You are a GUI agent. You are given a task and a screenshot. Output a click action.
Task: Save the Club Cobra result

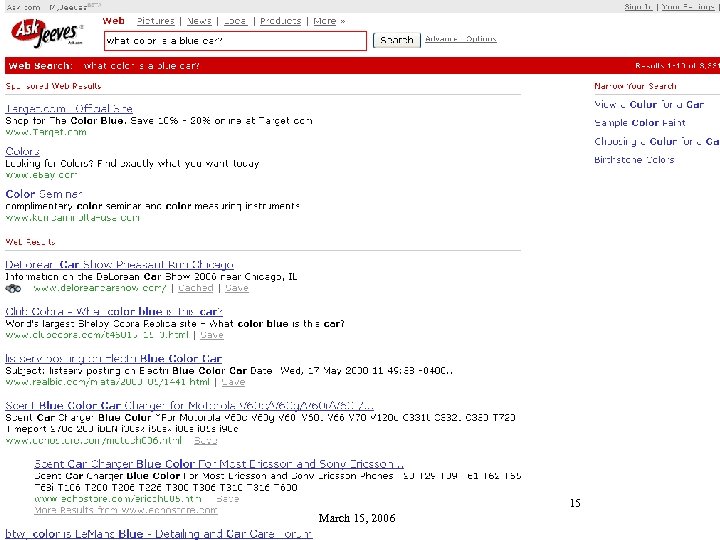212,335
